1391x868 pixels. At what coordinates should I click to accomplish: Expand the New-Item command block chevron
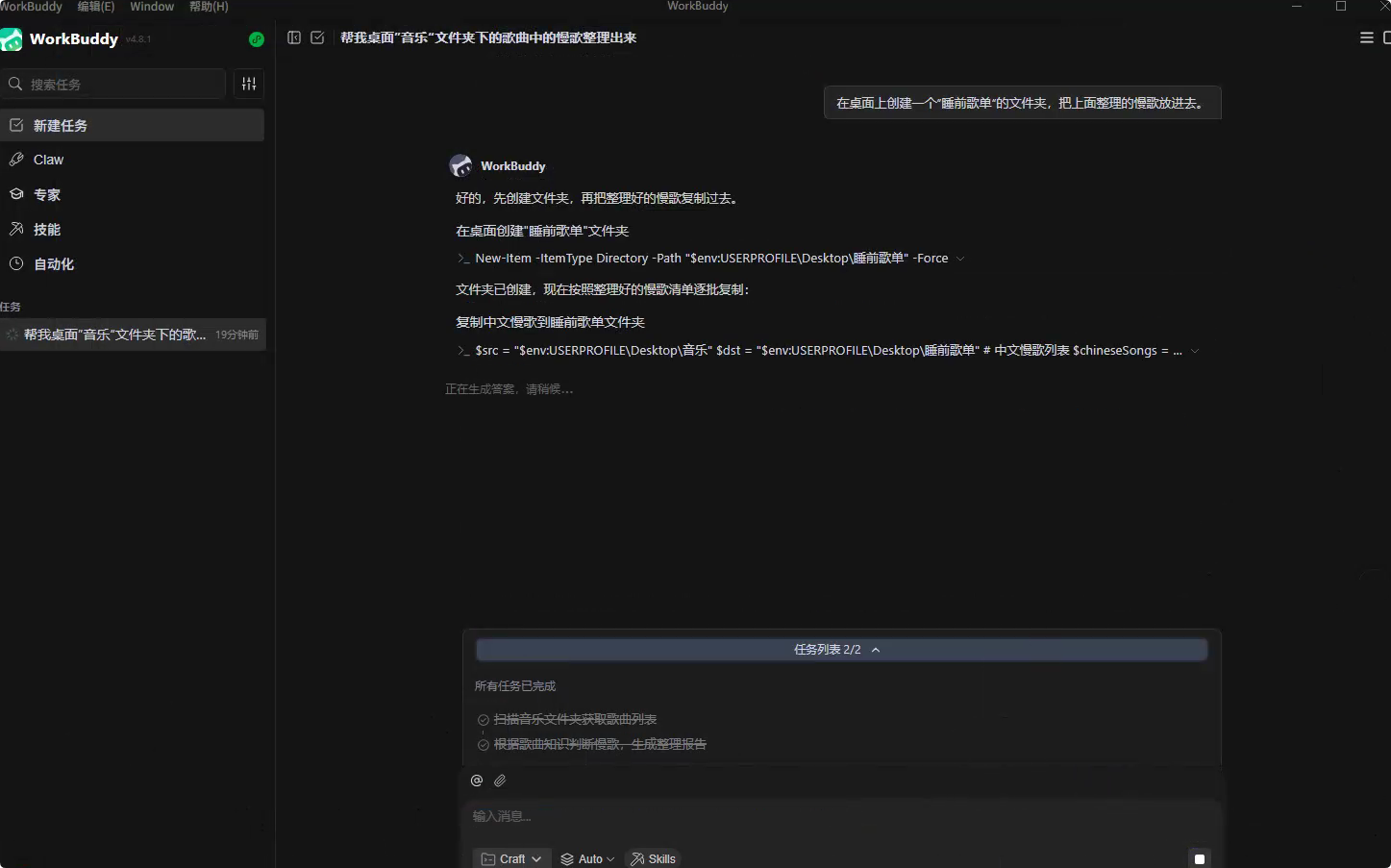959,258
